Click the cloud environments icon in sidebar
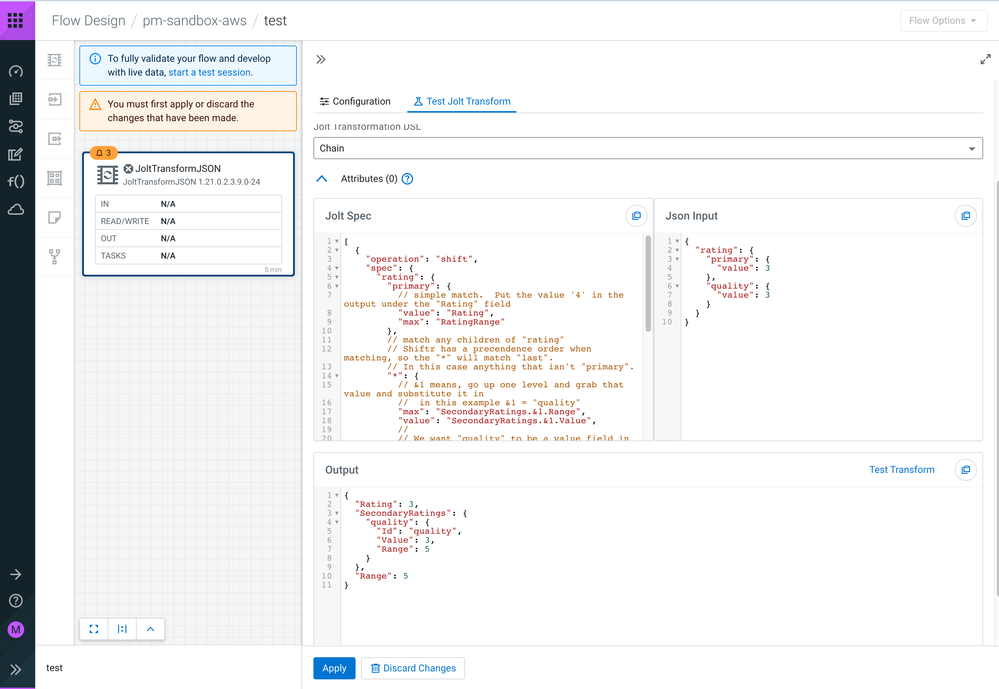 click(15, 209)
